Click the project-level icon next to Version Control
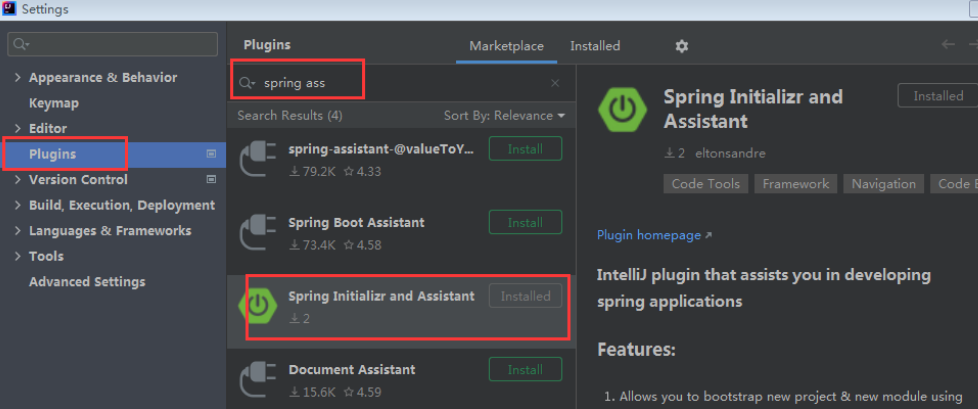 [x=211, y=180]
